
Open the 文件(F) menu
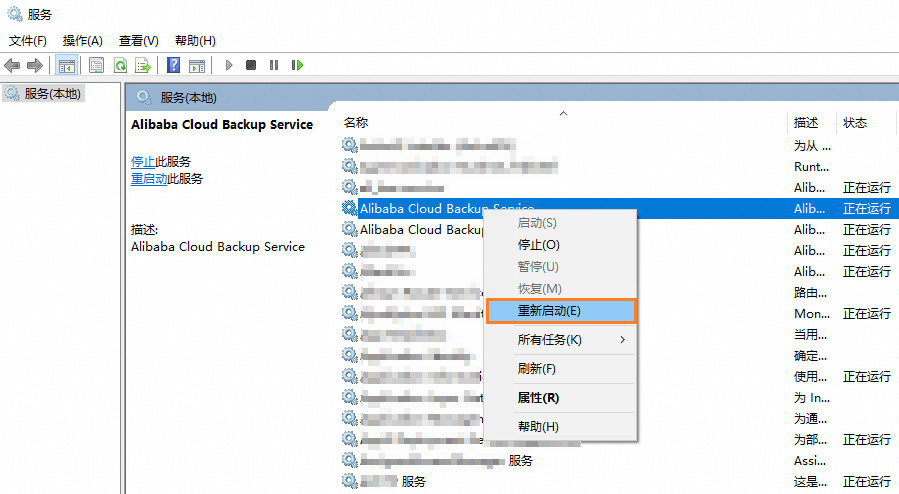point(28,41)
